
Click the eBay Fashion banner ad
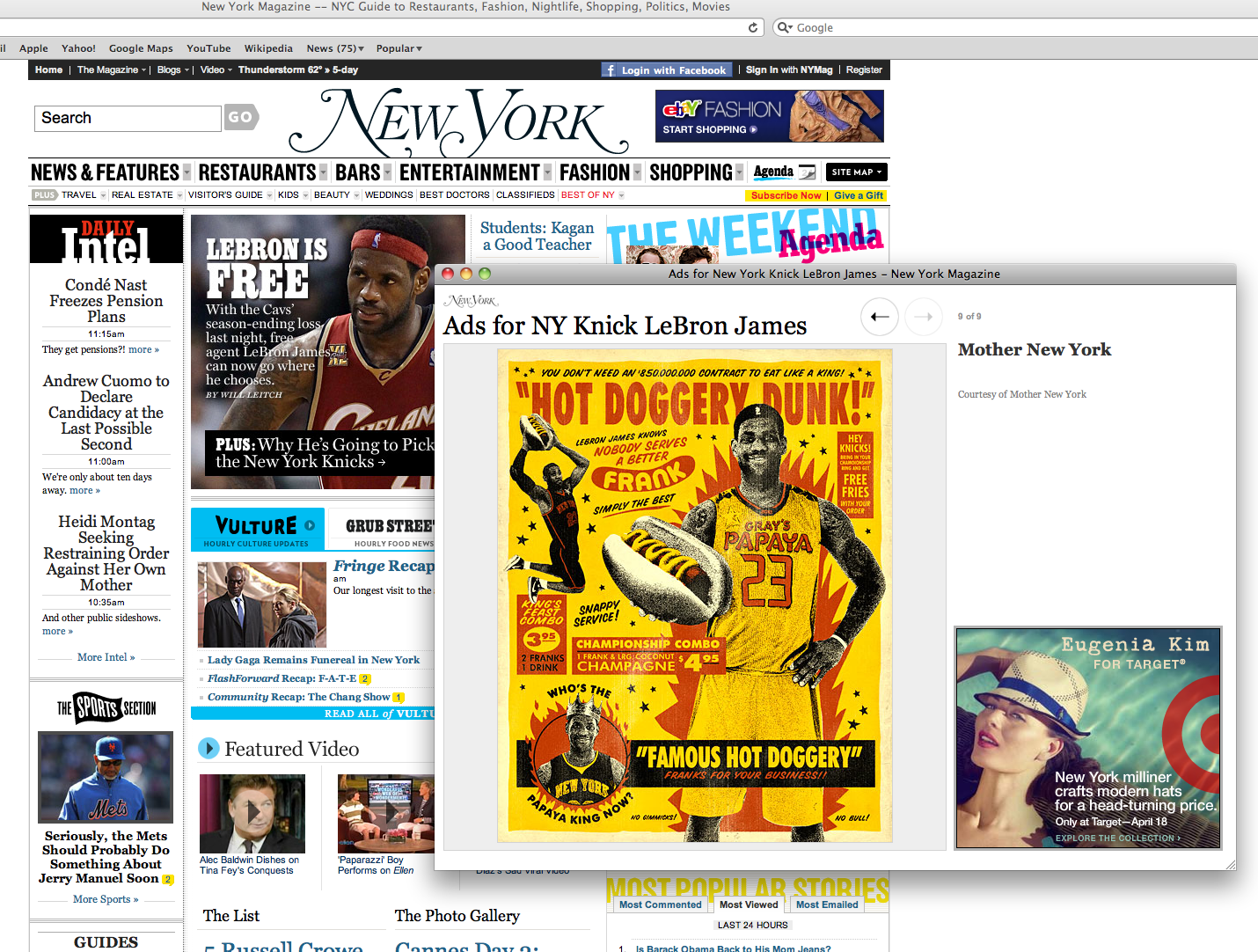[770, 116]
